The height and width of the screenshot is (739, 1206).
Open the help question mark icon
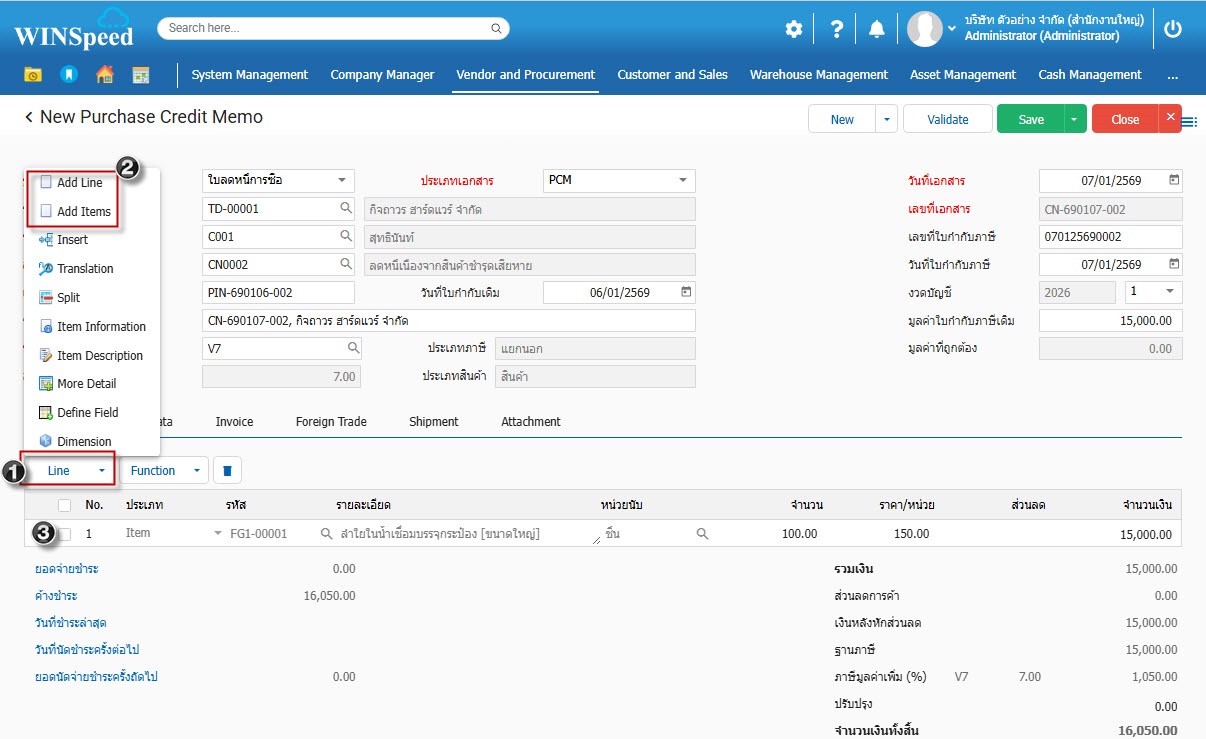point(837,29)
